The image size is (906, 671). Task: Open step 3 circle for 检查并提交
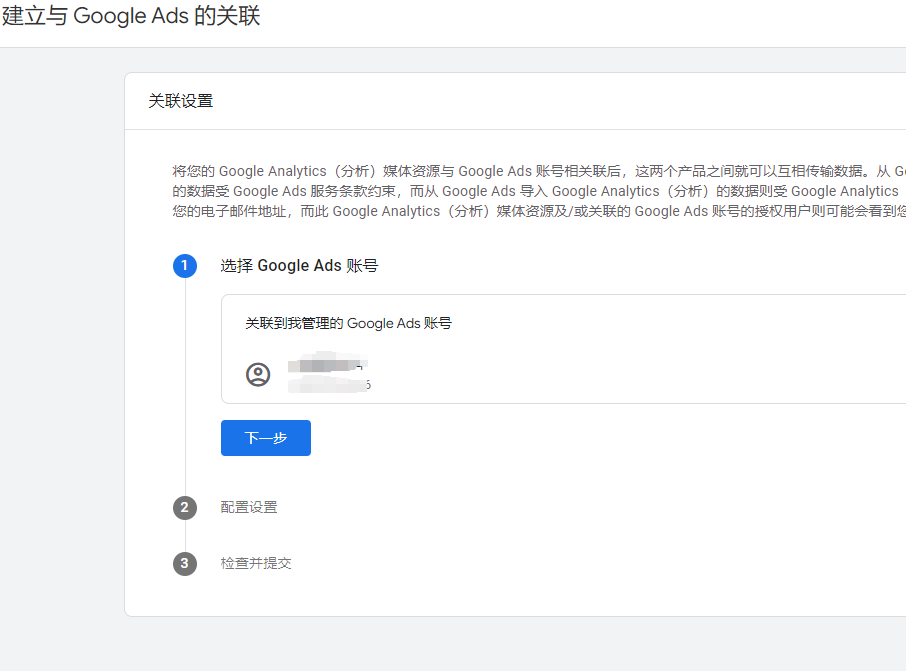coord(185,564)
